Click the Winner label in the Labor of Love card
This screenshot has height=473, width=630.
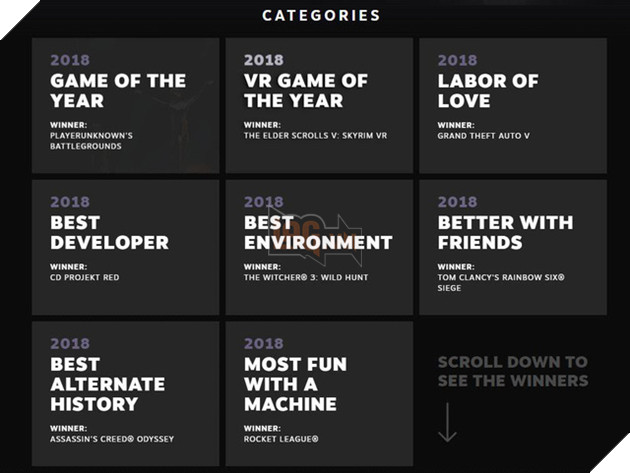456,125
